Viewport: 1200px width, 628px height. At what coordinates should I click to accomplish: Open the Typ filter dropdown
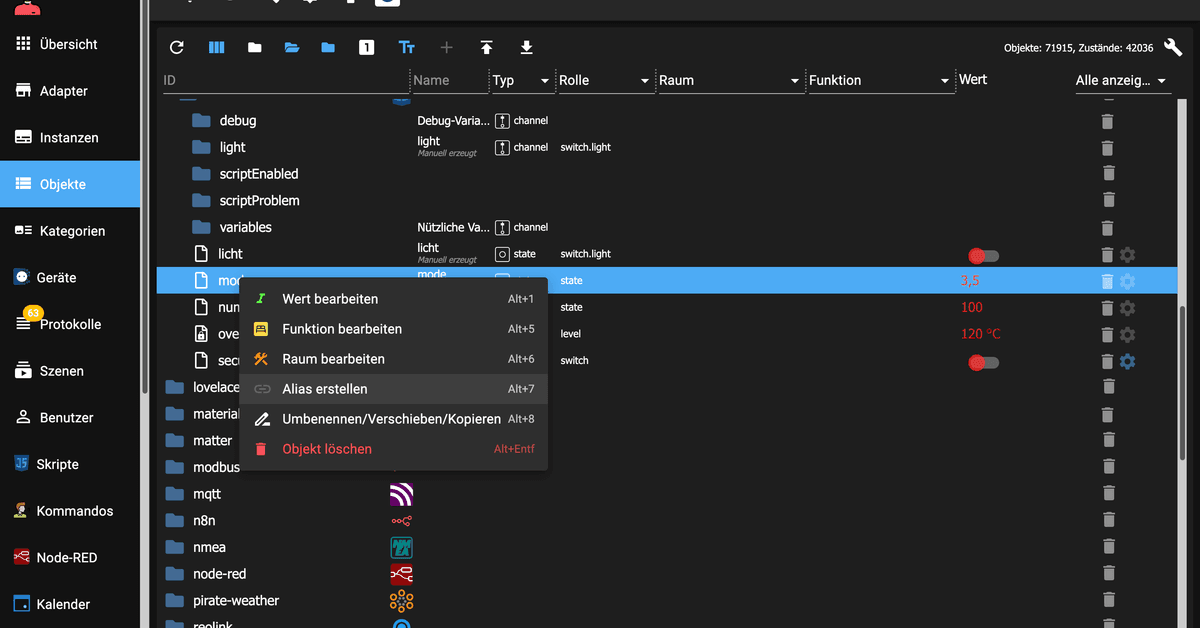(x=545, y=81)
